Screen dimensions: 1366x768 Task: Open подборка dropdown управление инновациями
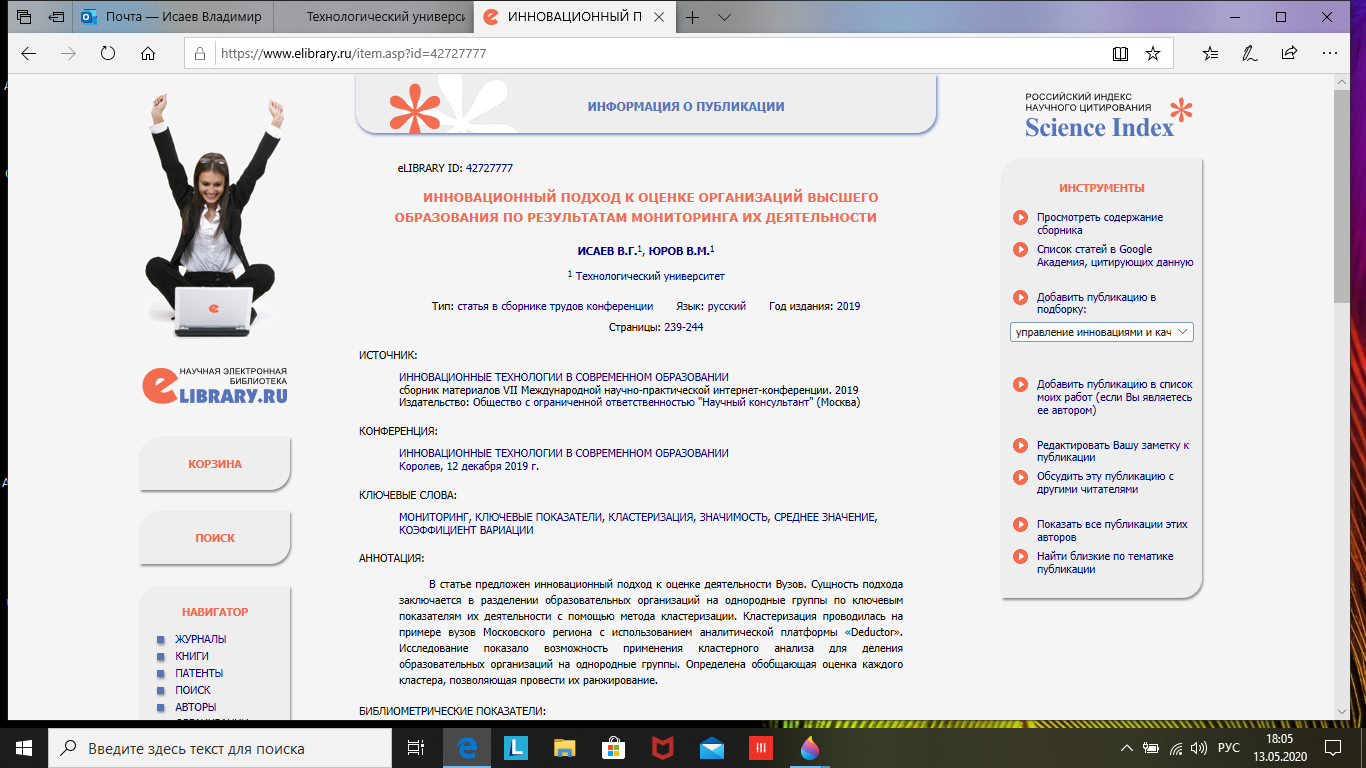1102,332
